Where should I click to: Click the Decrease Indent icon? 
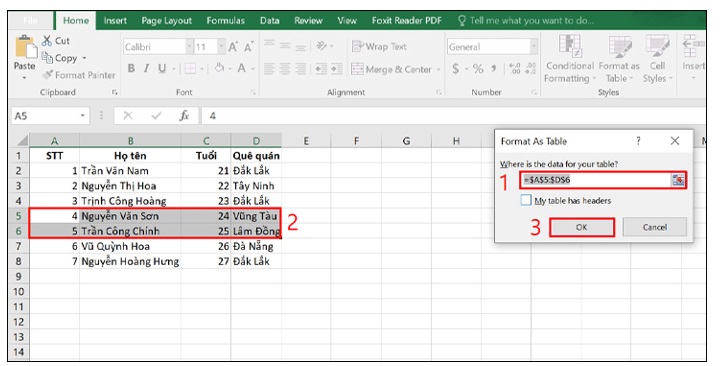tap(321, 69)
